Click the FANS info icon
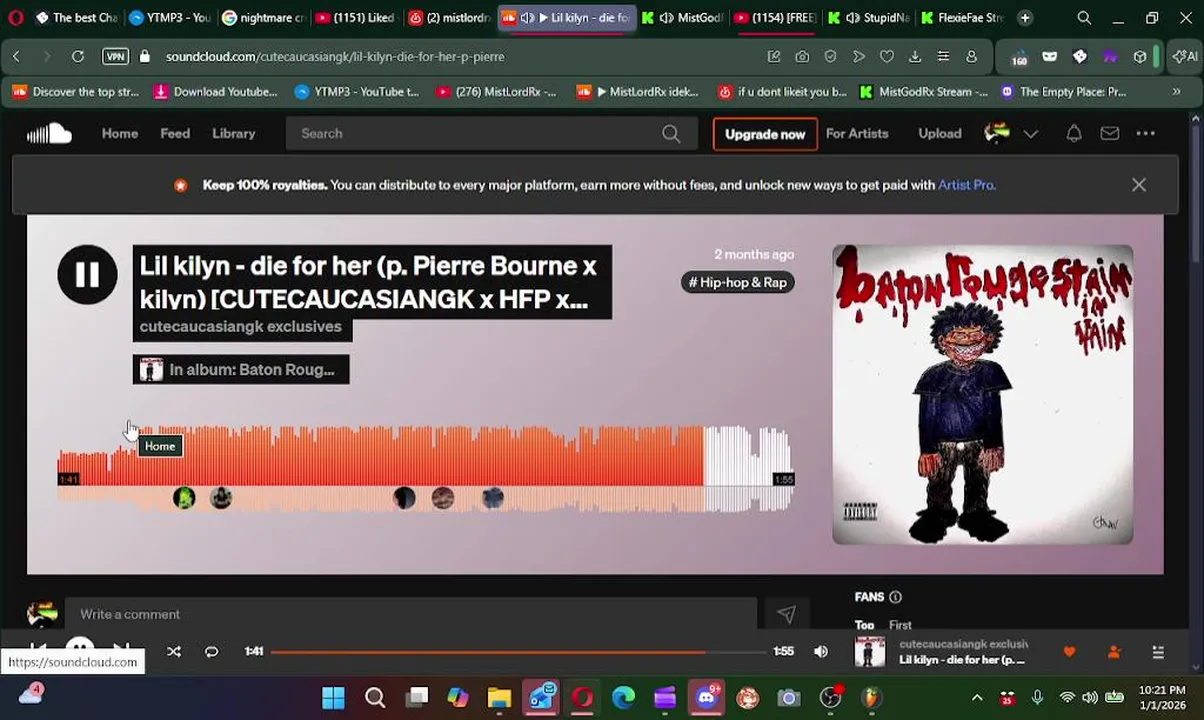 point(895,597)
